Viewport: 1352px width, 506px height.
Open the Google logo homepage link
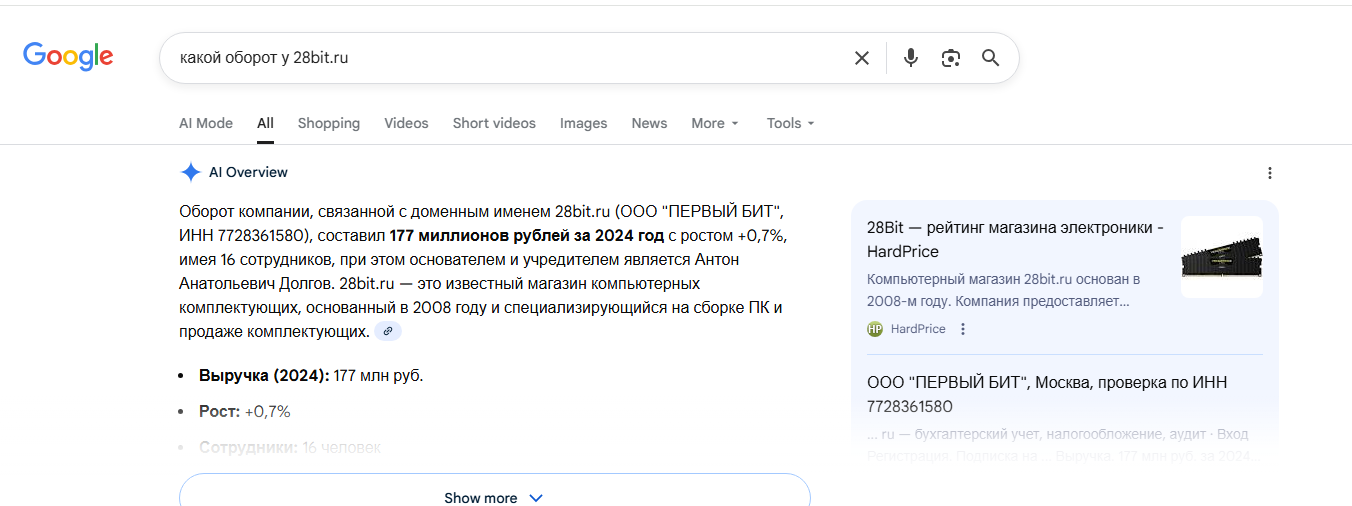click(68, 57)
